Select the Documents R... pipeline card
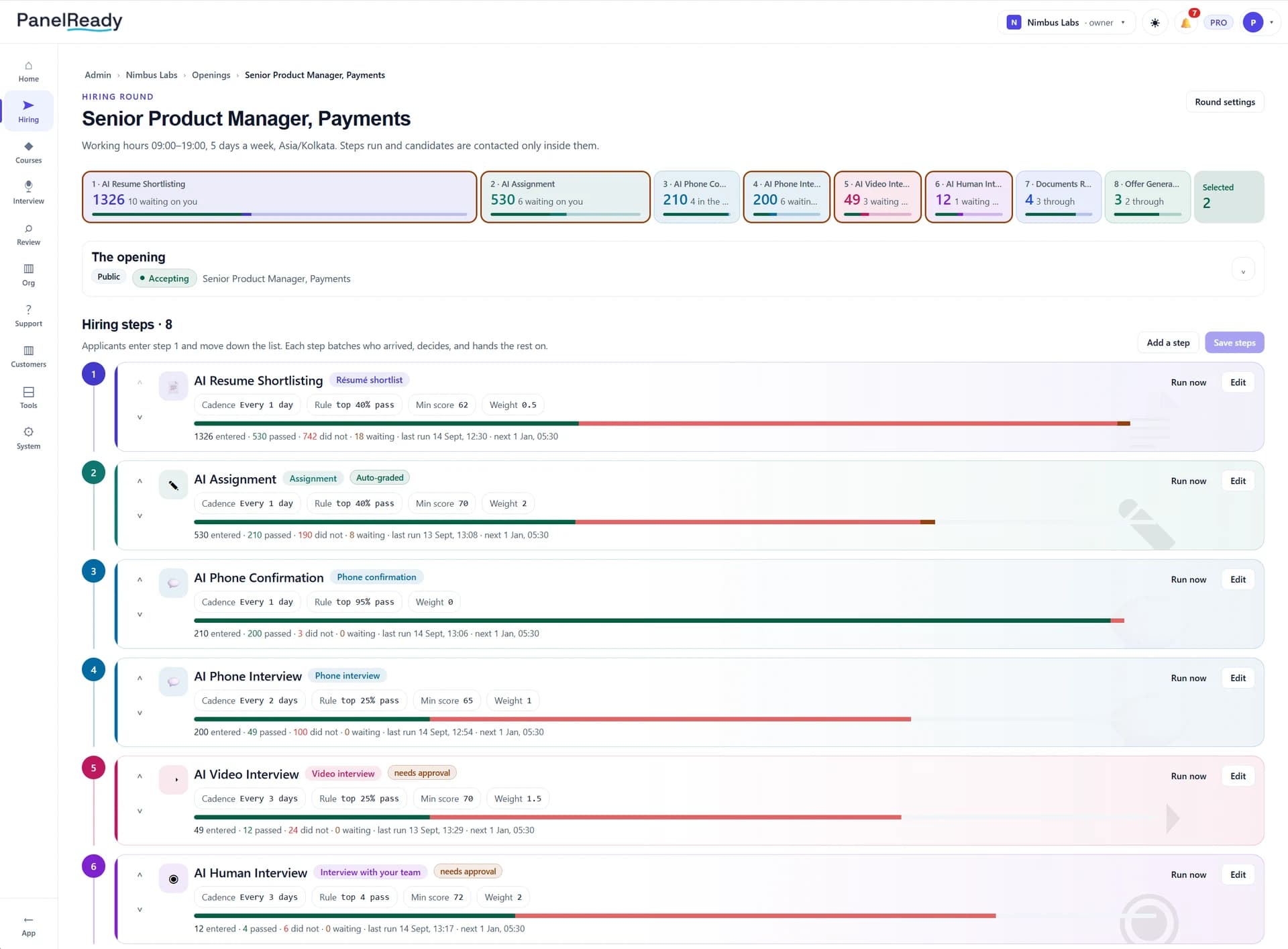The width and height of the screenshot is (1288, 949). [1058, 197]
